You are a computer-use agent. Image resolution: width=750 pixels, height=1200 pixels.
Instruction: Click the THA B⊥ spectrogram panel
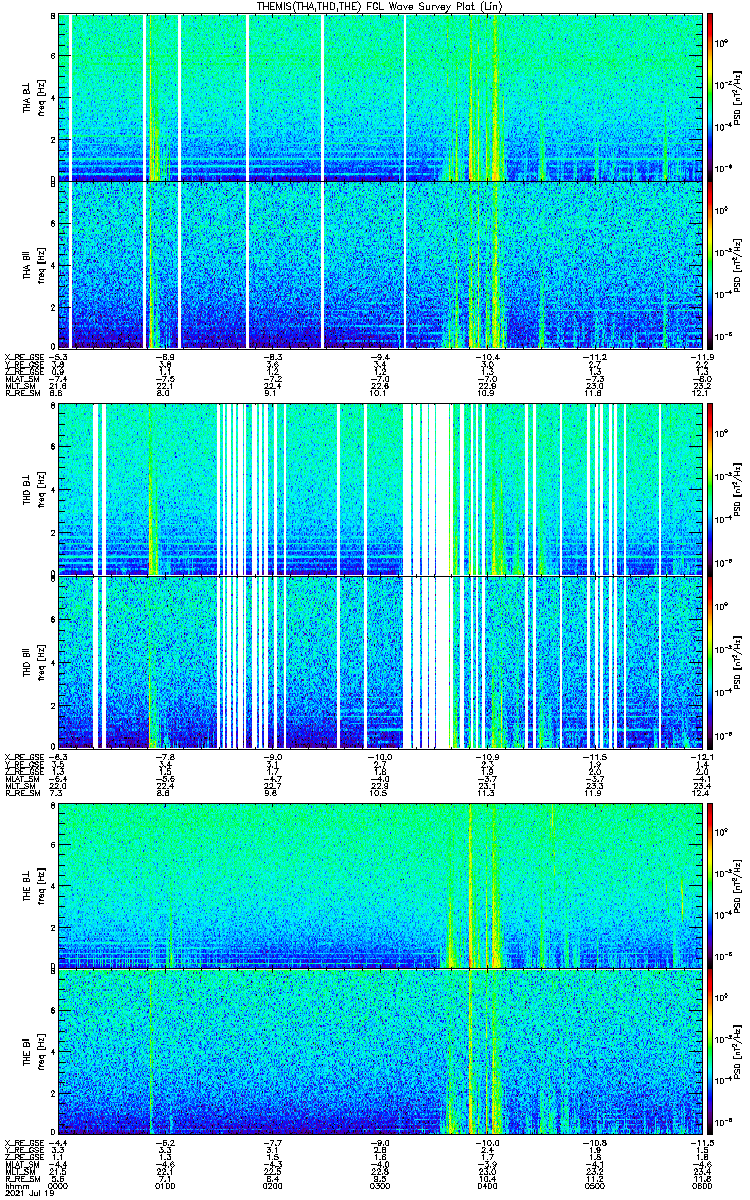(379, 97)
